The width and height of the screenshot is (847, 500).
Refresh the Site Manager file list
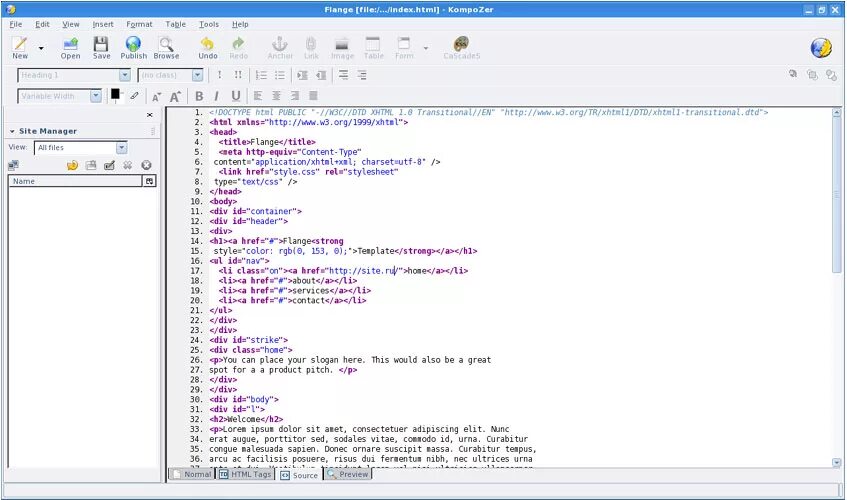72,165
